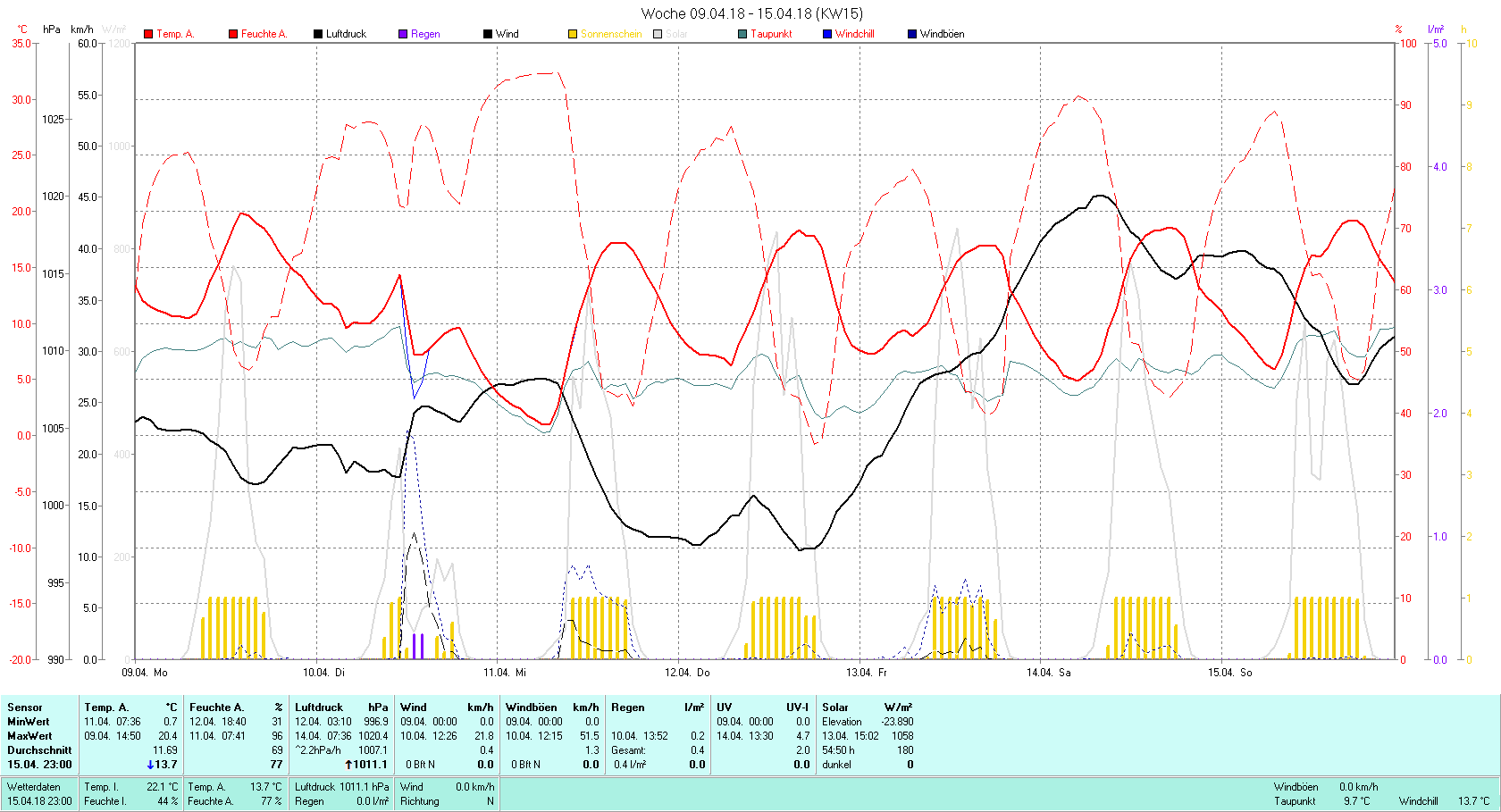Click the Wetterdaten label in bottom bar
The image size is (1501, 812).
click(x=34, y=786)
